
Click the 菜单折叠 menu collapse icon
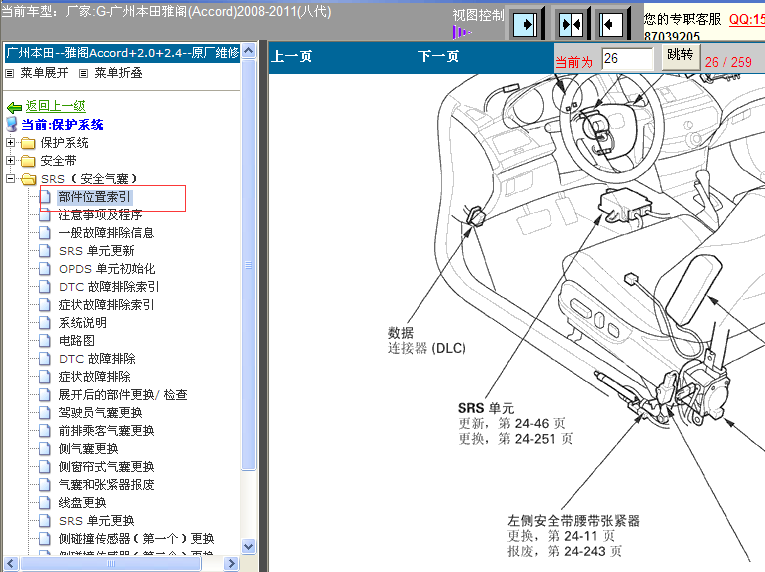click(83, 73)
